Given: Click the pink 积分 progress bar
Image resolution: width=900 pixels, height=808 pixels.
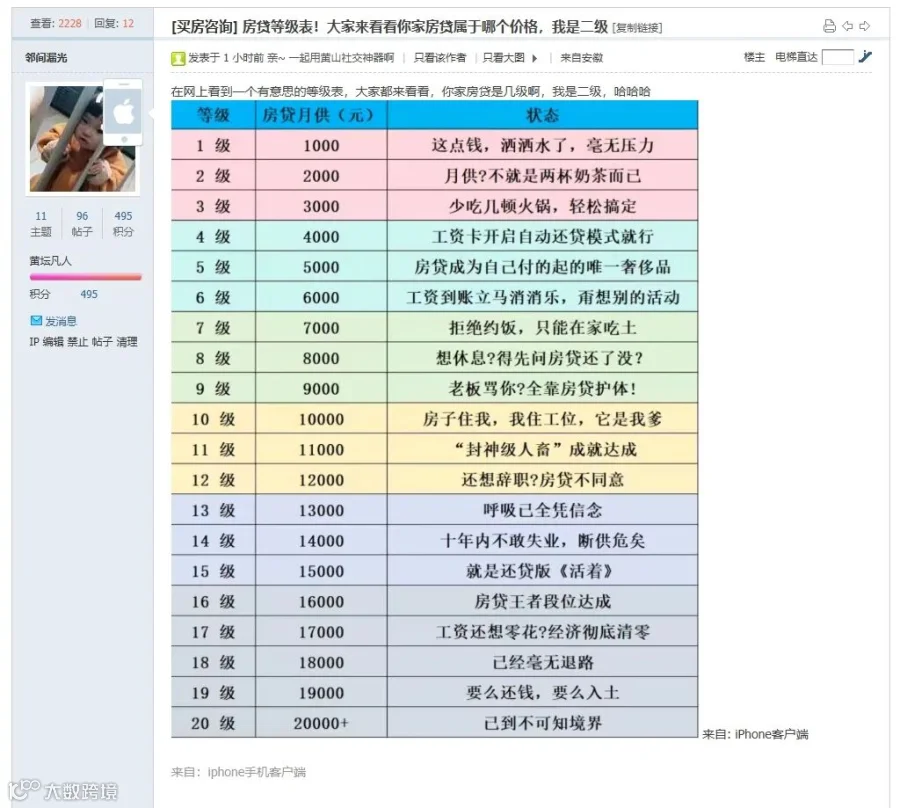Looking at the screenshot, I should point(86,277).
